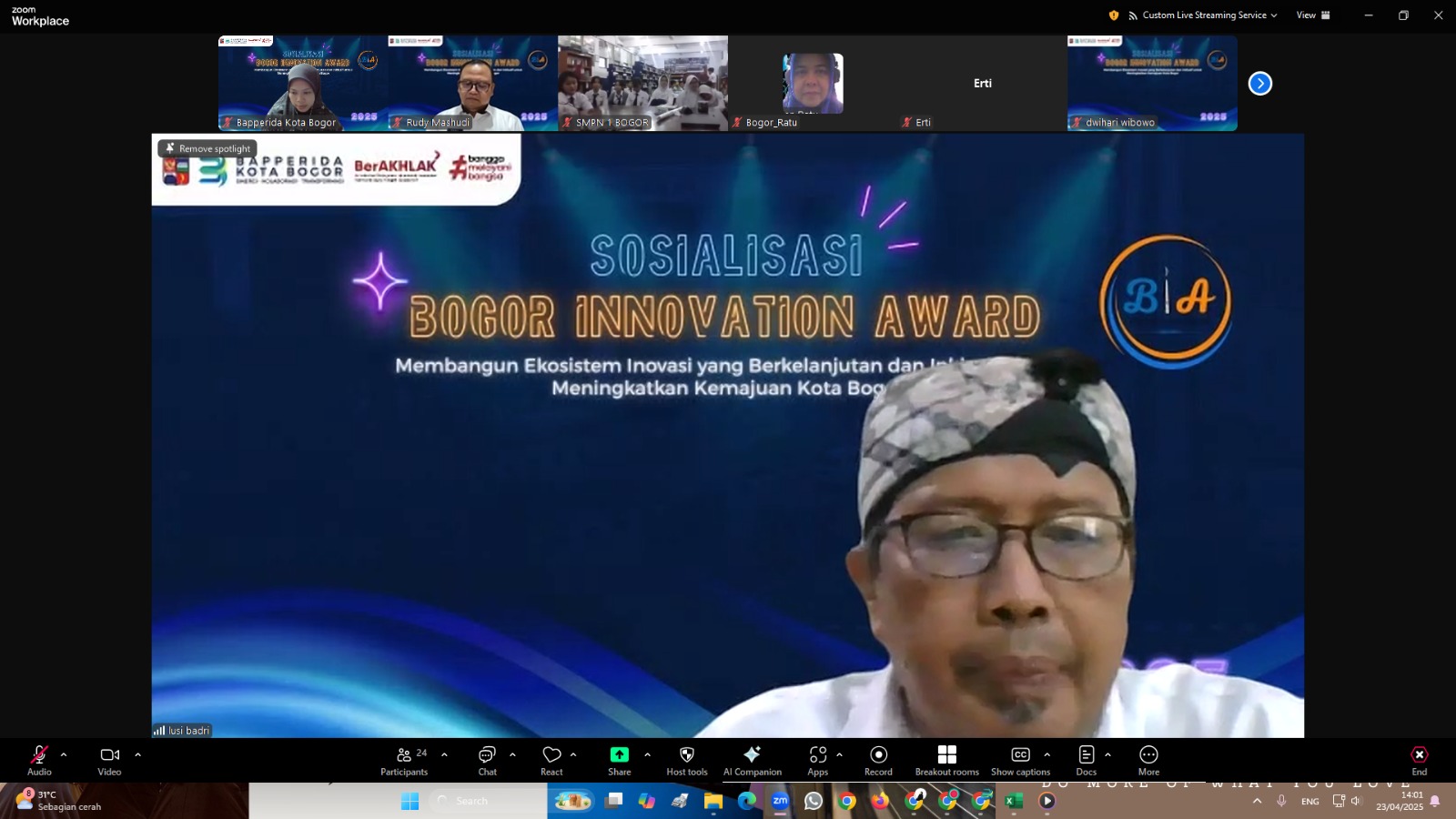Select Bogor_Ratu participant thumbnail
Screen dimensions: 1456x819
(813, 83)
